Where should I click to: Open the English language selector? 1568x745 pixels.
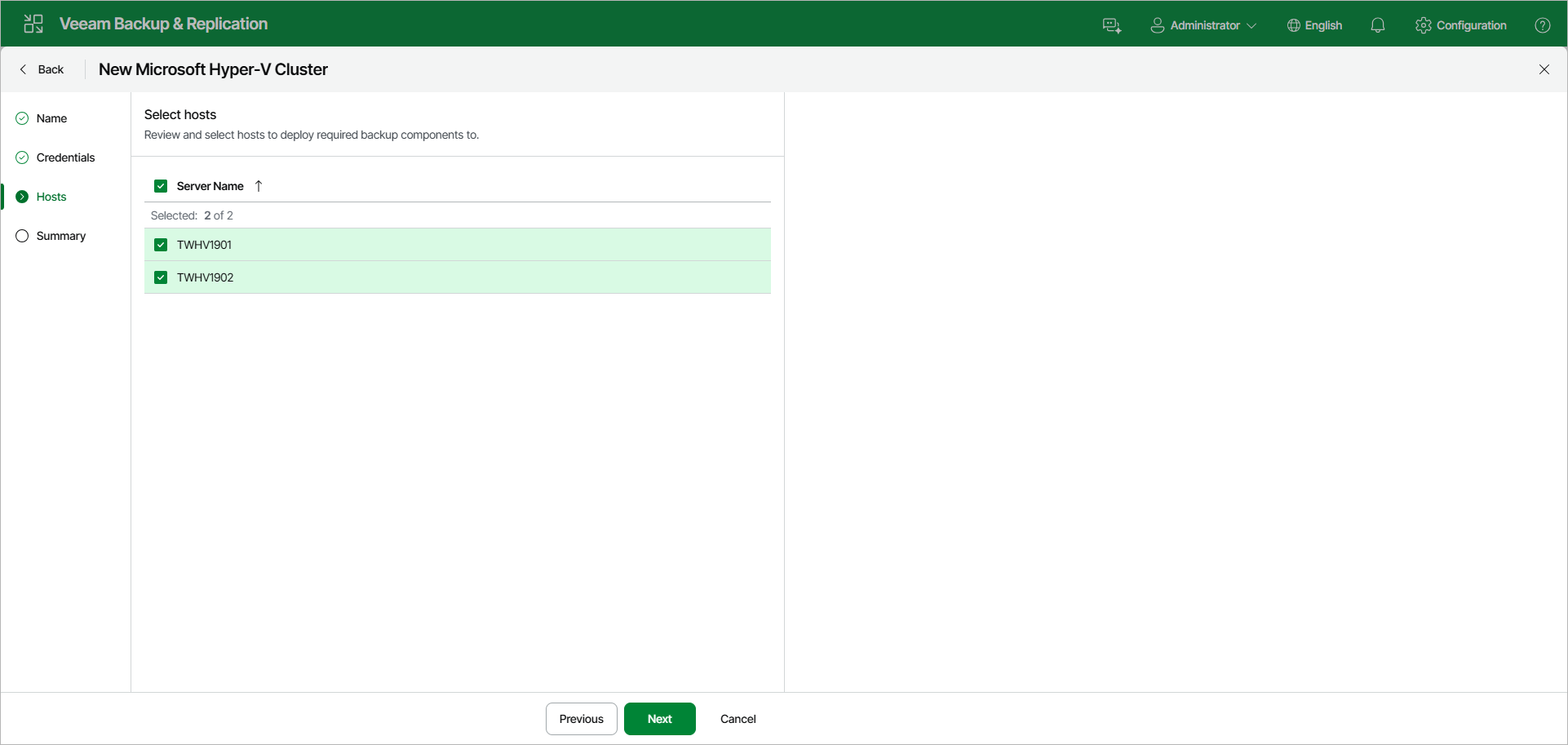[x=1323, y=25]
